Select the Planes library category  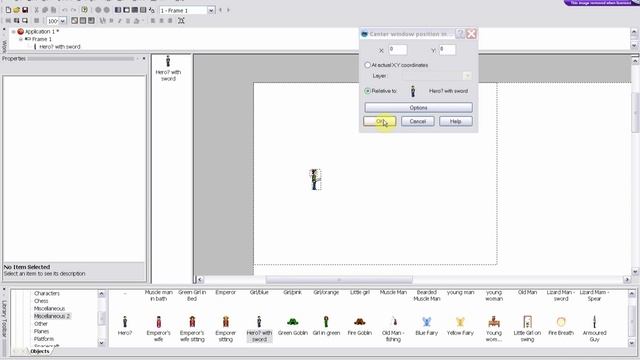42,331
